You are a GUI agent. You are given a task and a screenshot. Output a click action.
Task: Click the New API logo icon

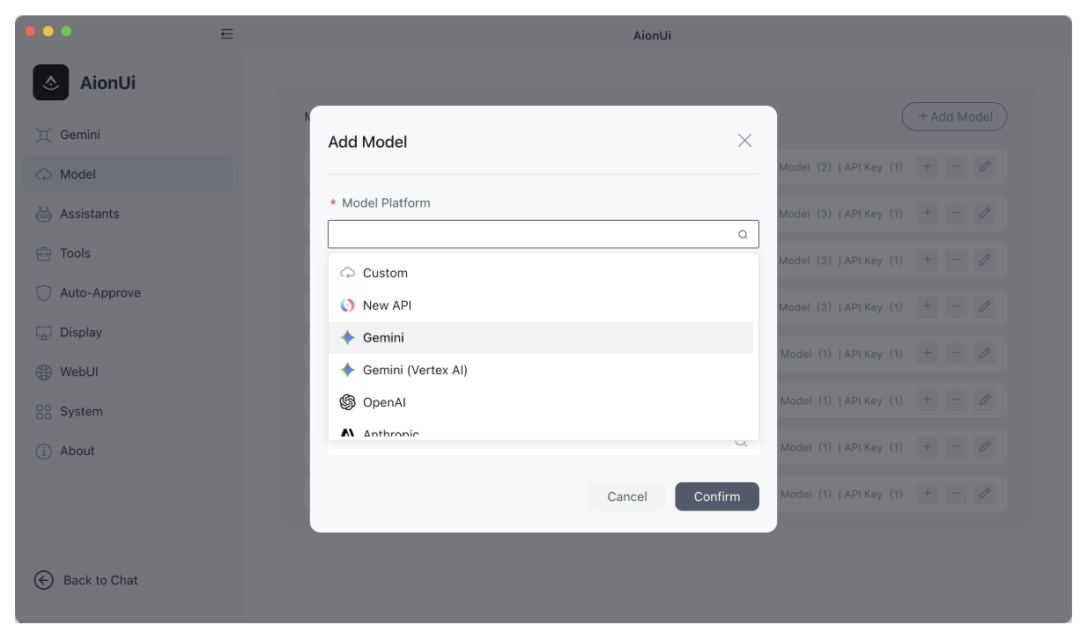tap(348, 305)
